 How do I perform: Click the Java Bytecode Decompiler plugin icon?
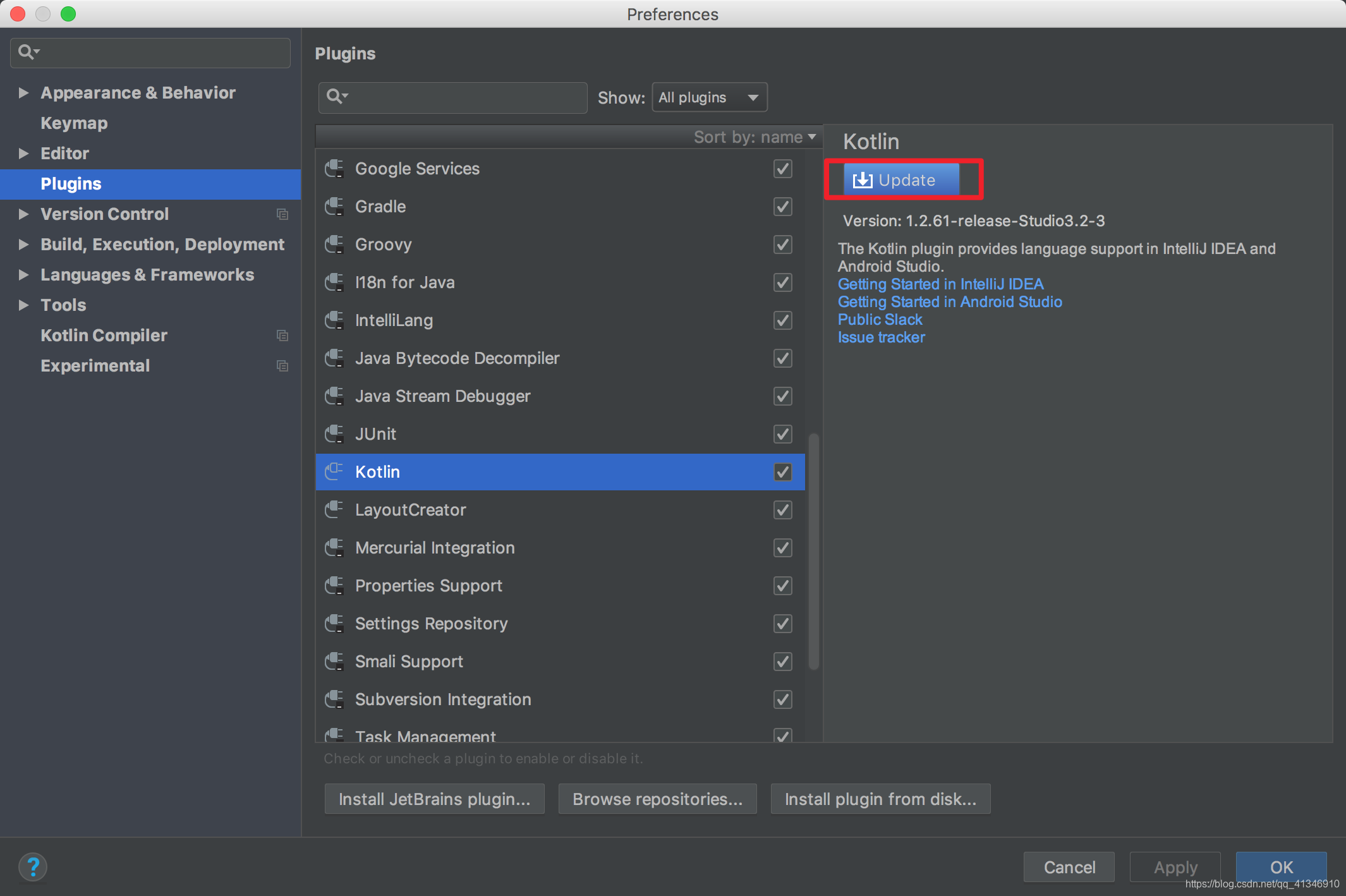pyautogui.click(x=334, y=358)
